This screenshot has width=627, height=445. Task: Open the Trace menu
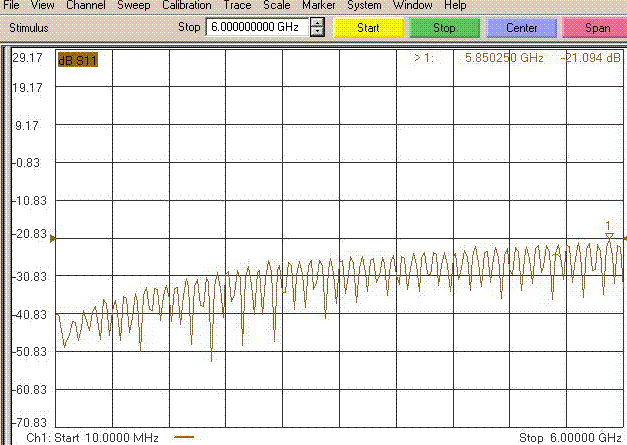coord(237,5)
